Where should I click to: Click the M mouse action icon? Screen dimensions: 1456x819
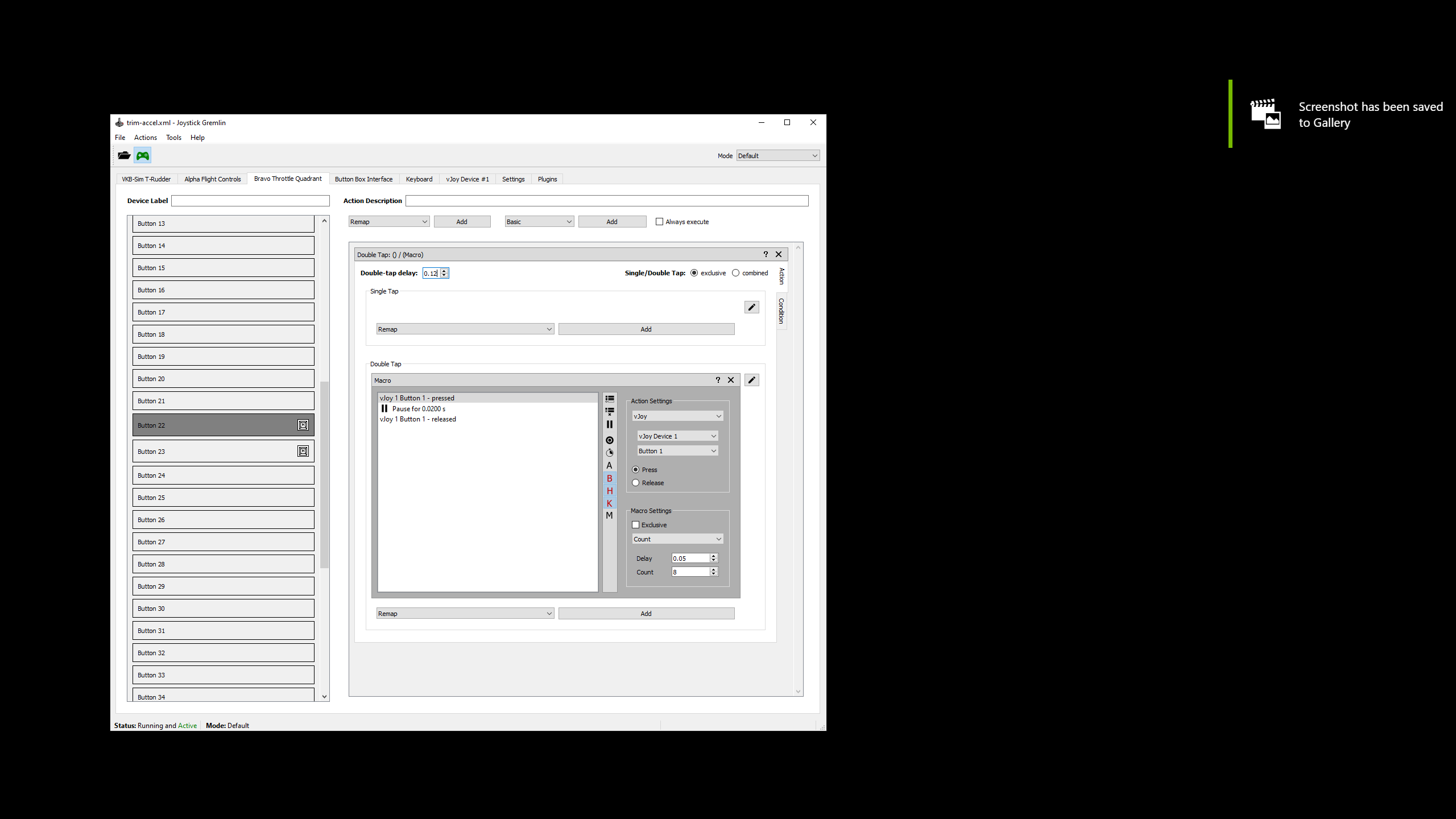[x=609, y=515]
